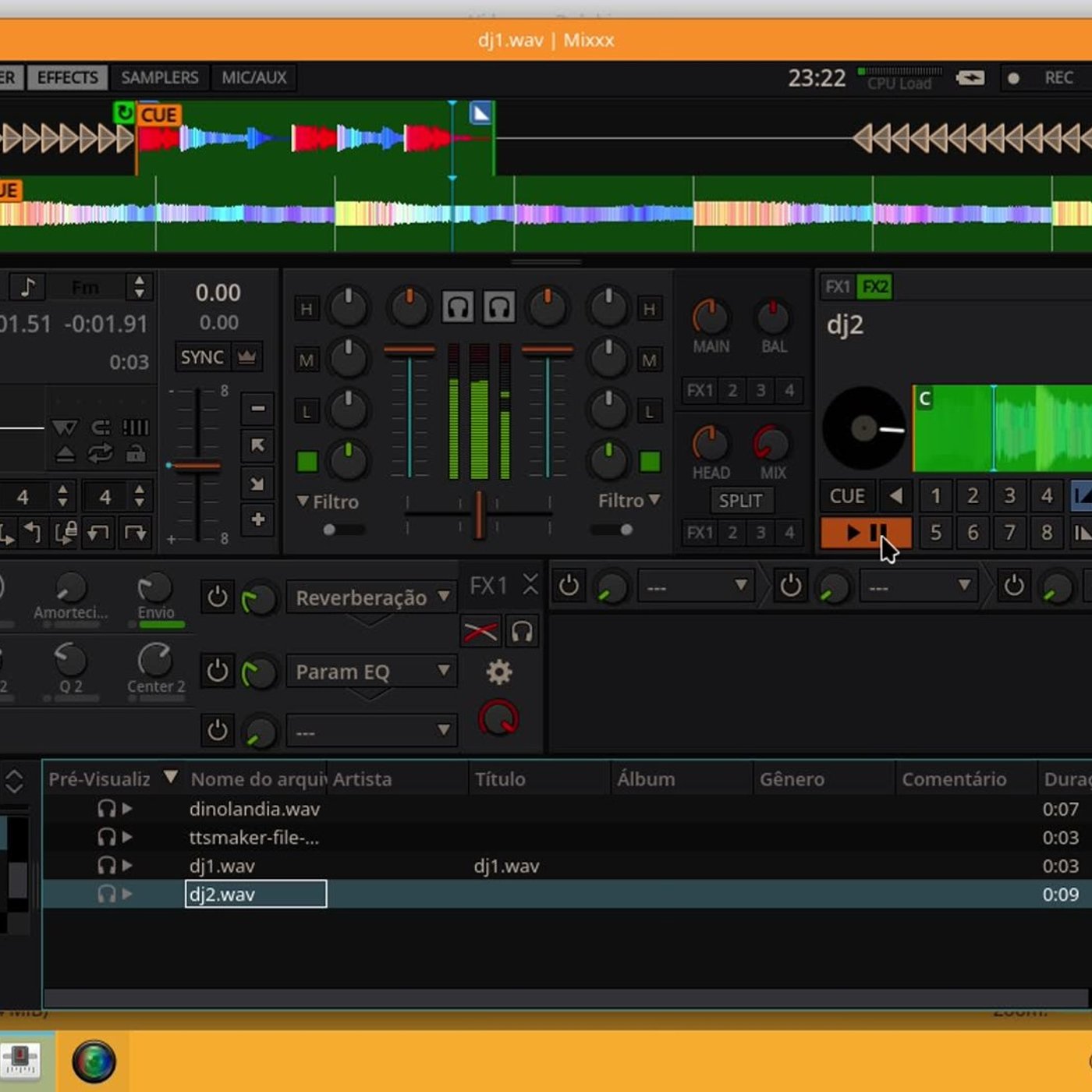1092x1092 pixels.
Task: Click the eject track icon on left deck
Action: point(66,454)
